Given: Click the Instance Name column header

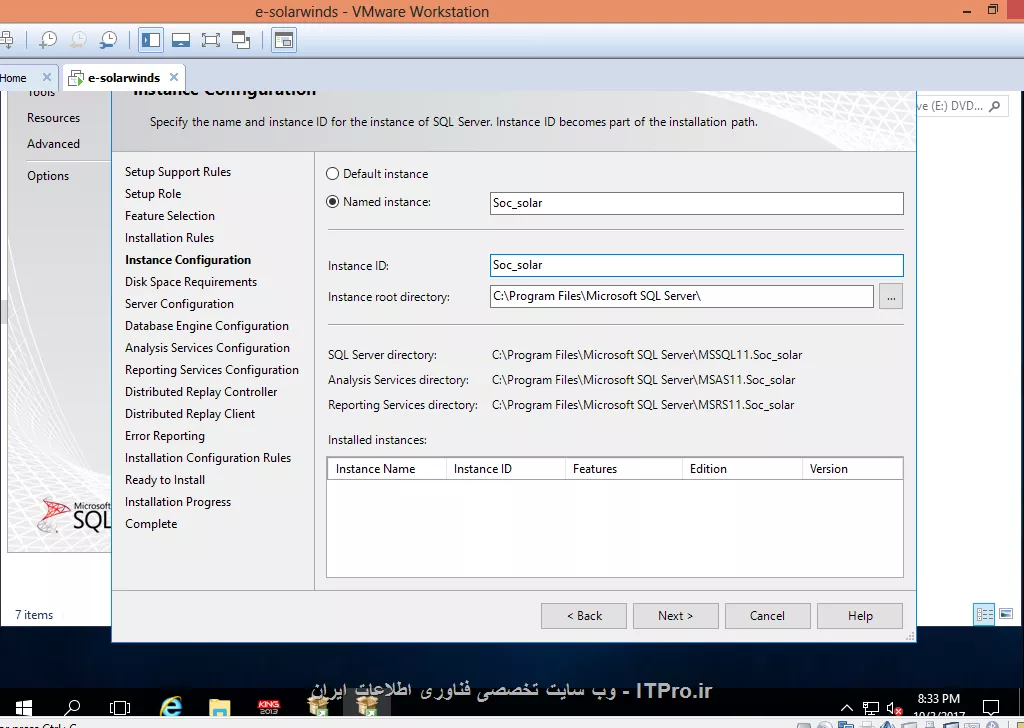Looking at the screenshot, I should (387, 469).
